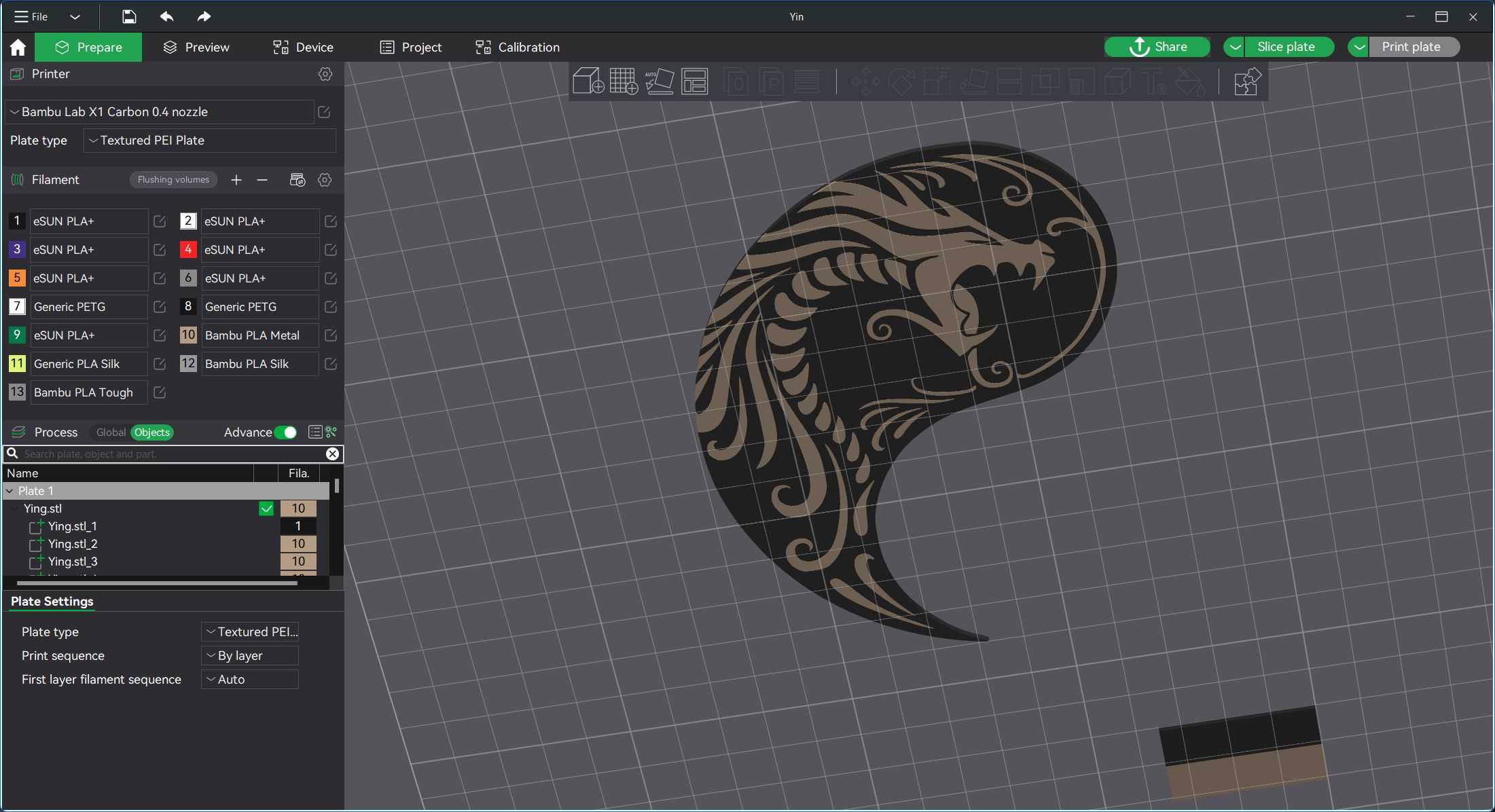Click the Redo arrow
Screen dimensions: 1495x812
pos(204,16)
